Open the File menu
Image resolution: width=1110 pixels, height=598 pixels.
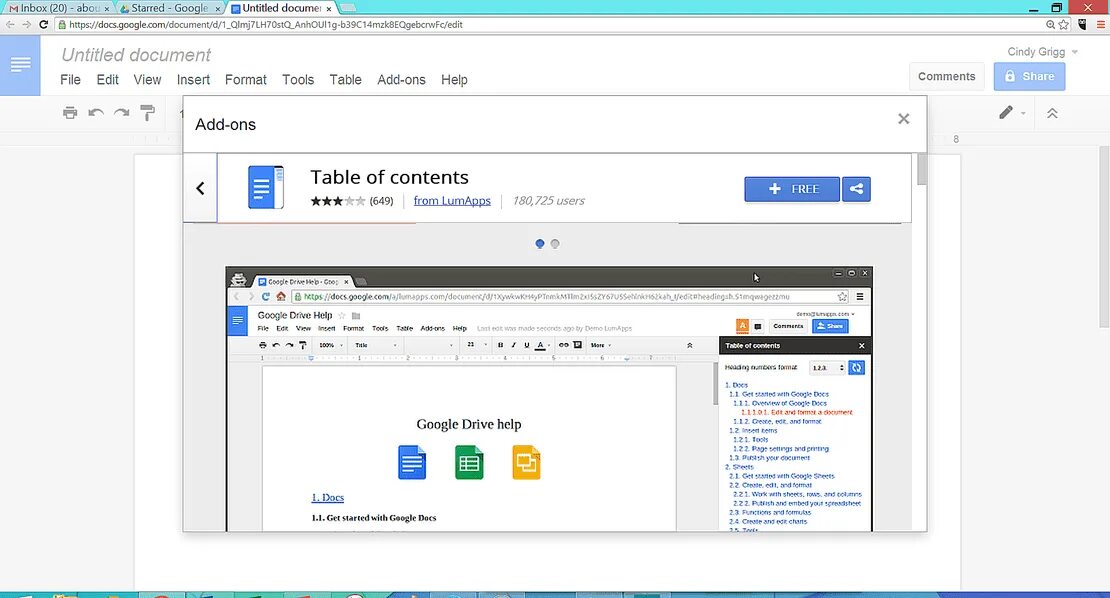[70, 80]
